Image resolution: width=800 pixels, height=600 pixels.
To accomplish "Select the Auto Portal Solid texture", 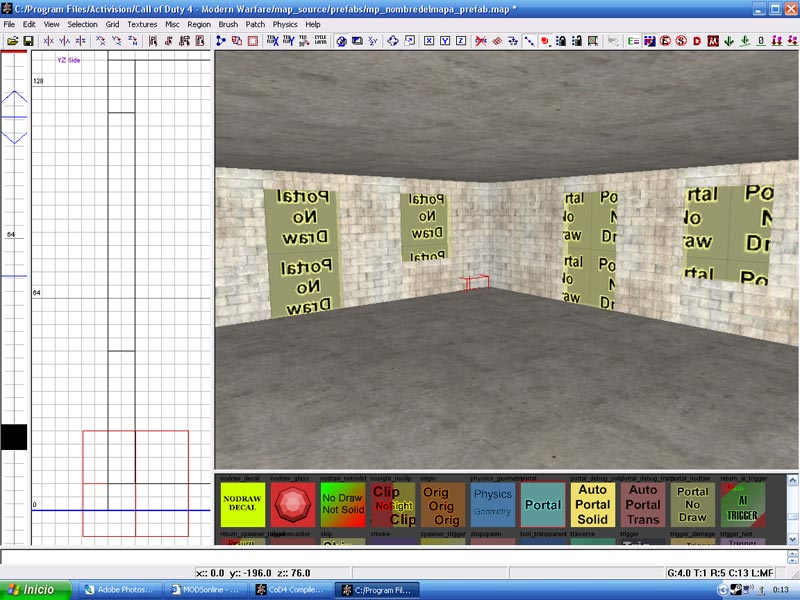I will (x=593, y=505).
